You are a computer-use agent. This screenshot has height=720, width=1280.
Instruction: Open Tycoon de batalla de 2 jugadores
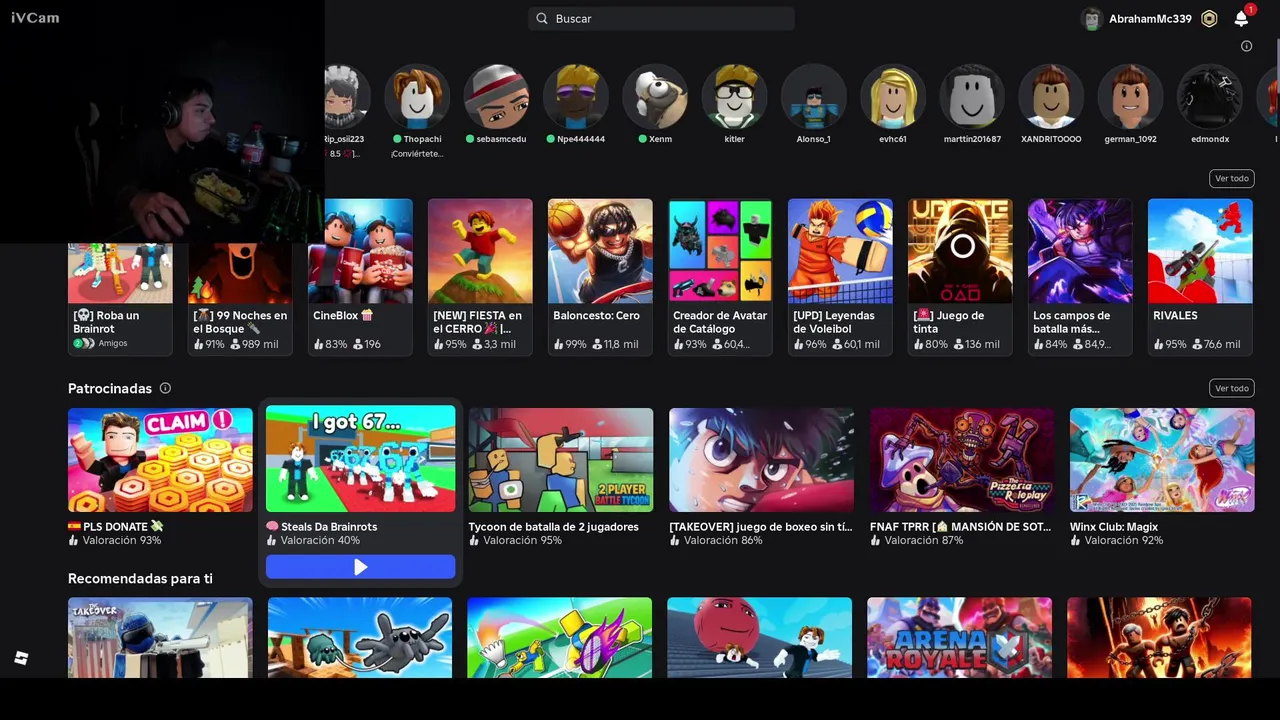pyautogui.click(x=561, y=460)
